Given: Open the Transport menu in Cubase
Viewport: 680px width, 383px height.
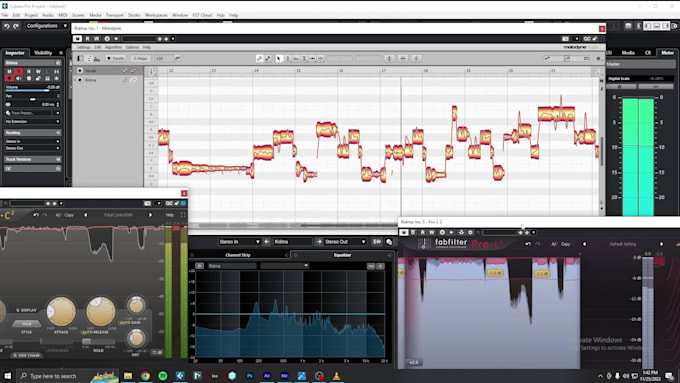Looking at the screenshot, I should [114, 15].
